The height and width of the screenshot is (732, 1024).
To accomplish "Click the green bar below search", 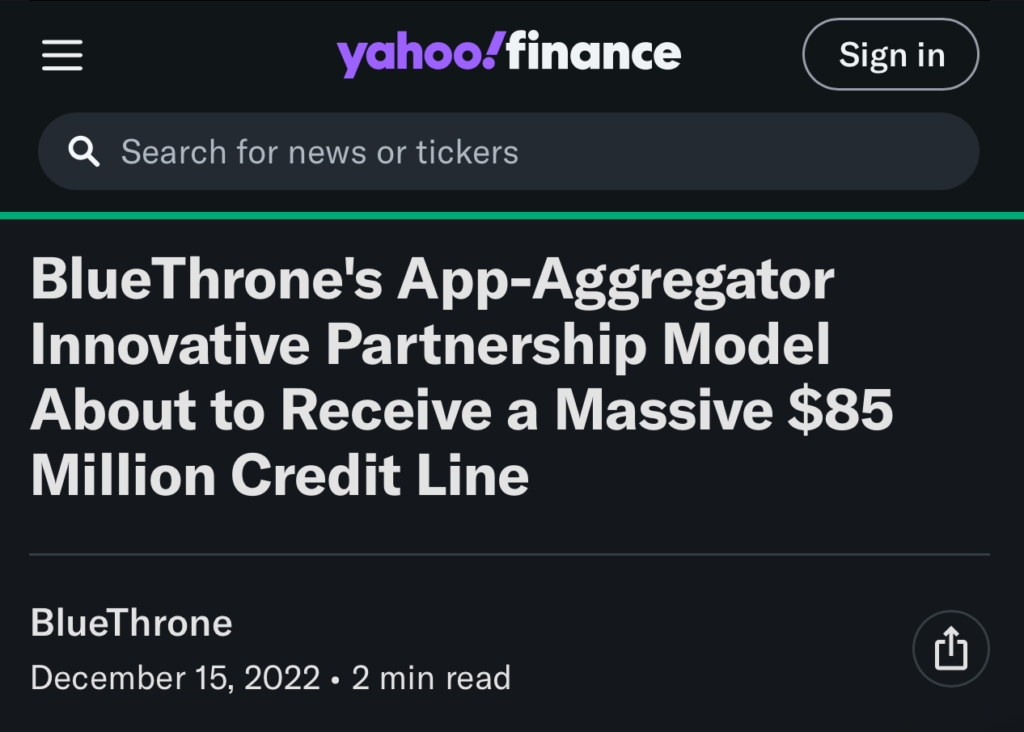I will (x=512, y=215).
